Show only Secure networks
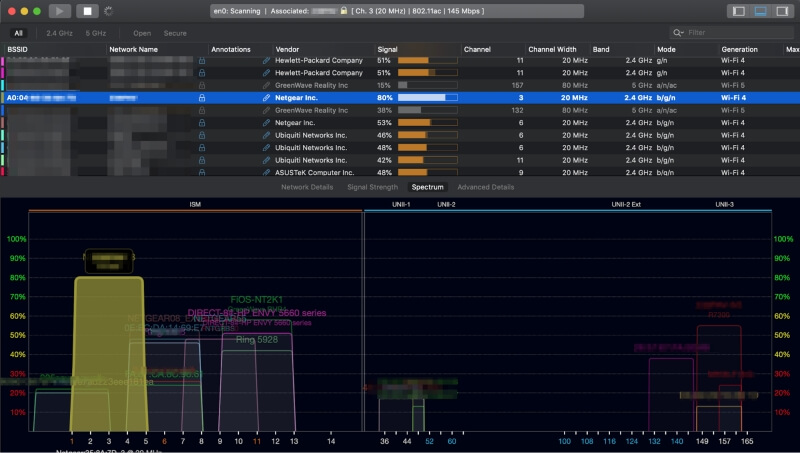The height and width of the screenshot is (453, 800). point(175,33)
